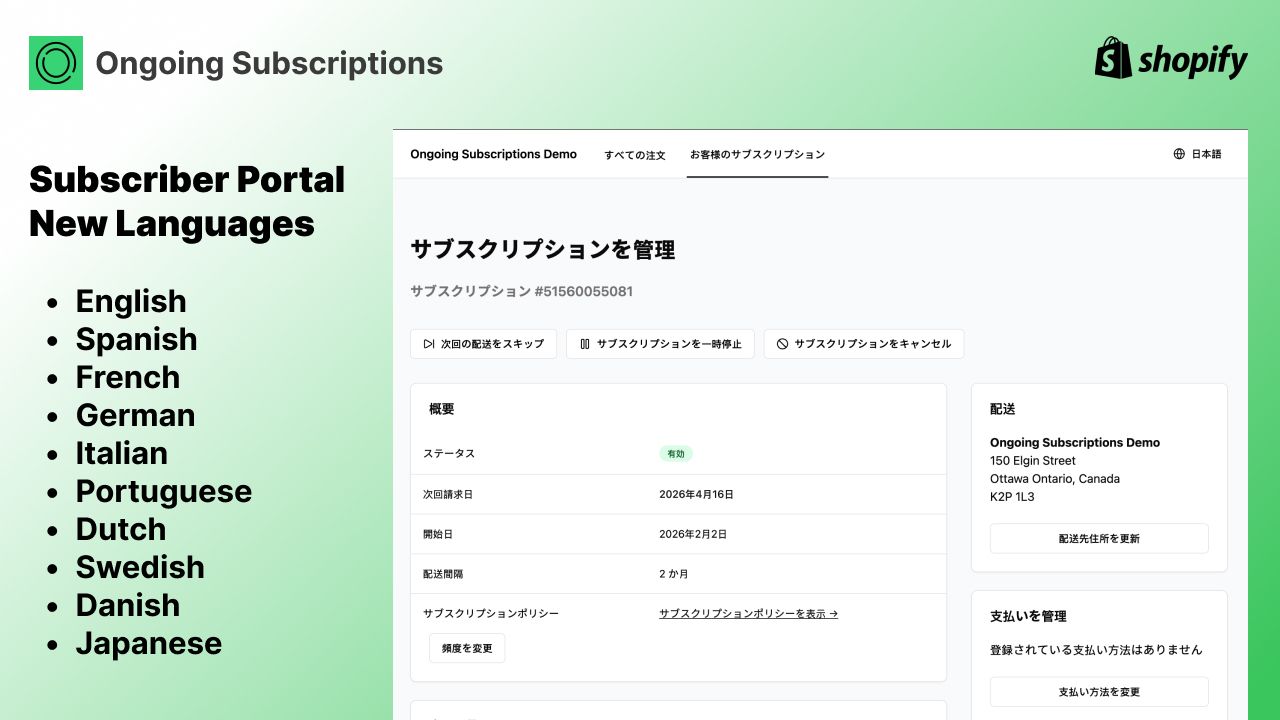This screenshot has width=1280, height=720.
Task: Click the サブスクリプションを管理 heading
Action: coord(543,249)
